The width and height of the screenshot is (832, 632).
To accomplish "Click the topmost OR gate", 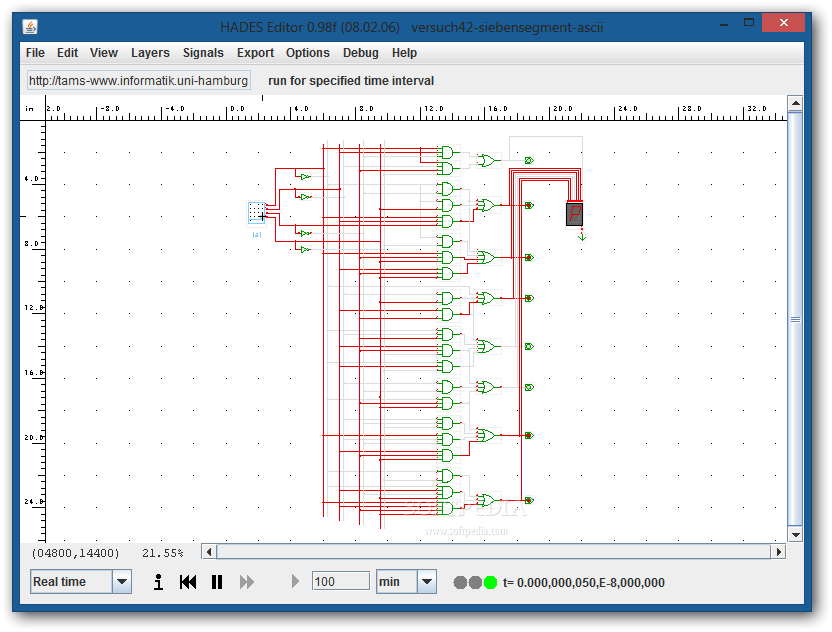I will pos(487,160).
